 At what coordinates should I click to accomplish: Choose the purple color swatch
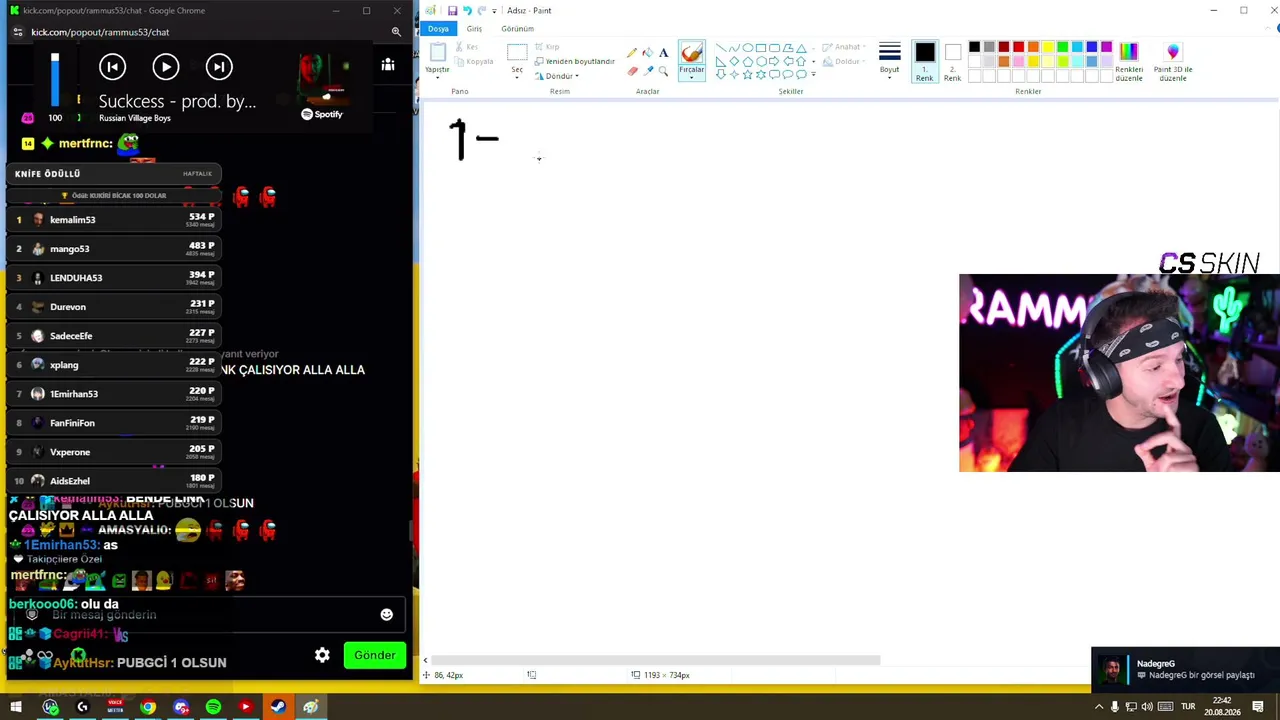(1106, 47)
